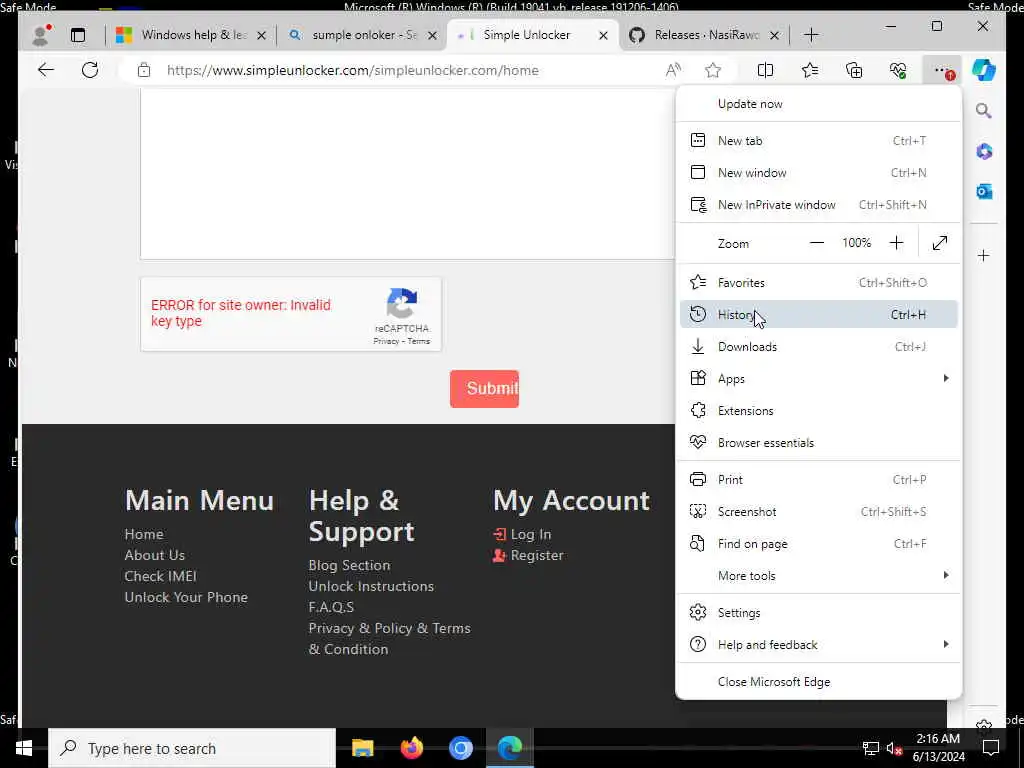This screenshot has width=1024, height=768.
Task: Select Find on page
Action: pyautogui.click(x=818, y=543)
